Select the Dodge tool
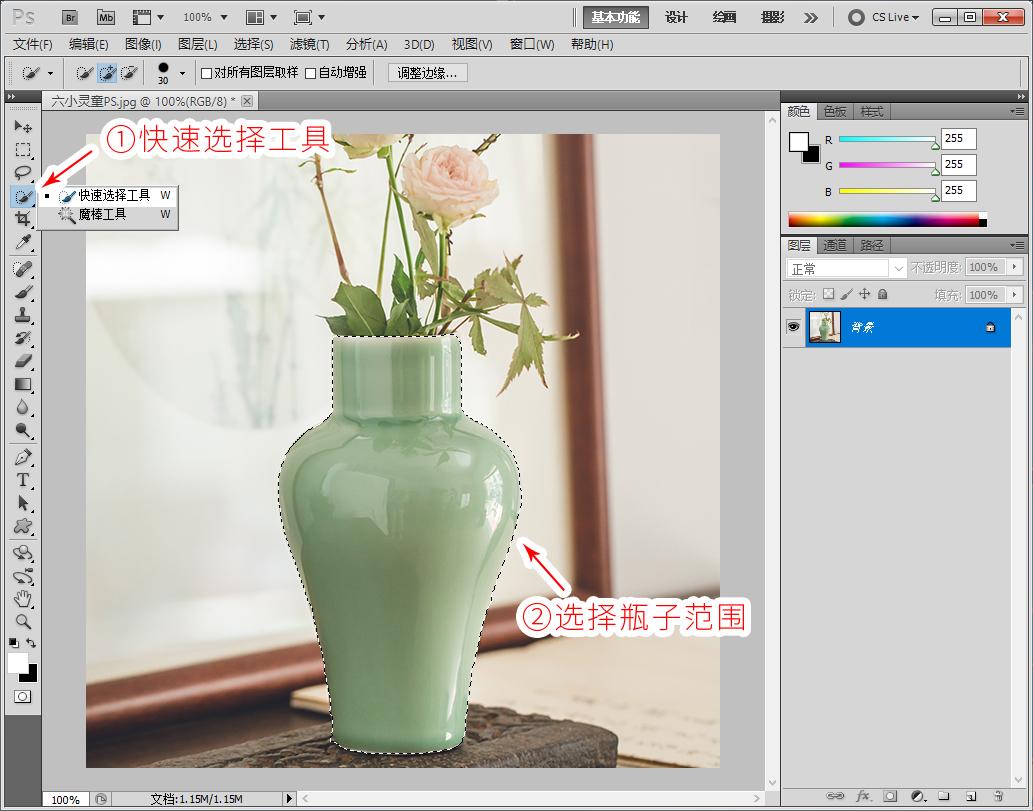This screenshot has height=811, width=1033. coord(22,431)
